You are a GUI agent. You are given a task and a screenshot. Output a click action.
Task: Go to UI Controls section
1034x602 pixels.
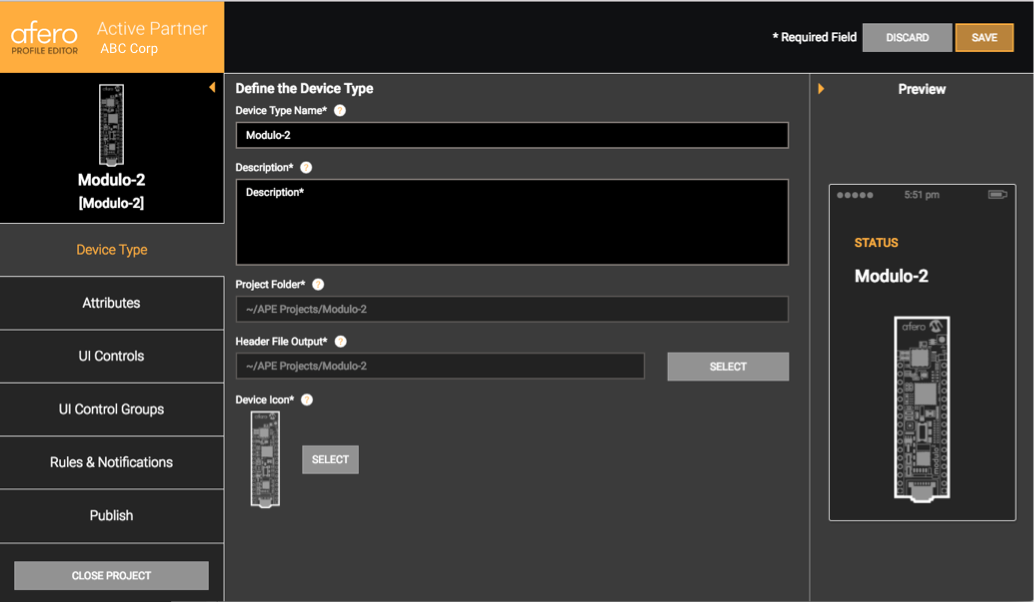coord(111,356)
